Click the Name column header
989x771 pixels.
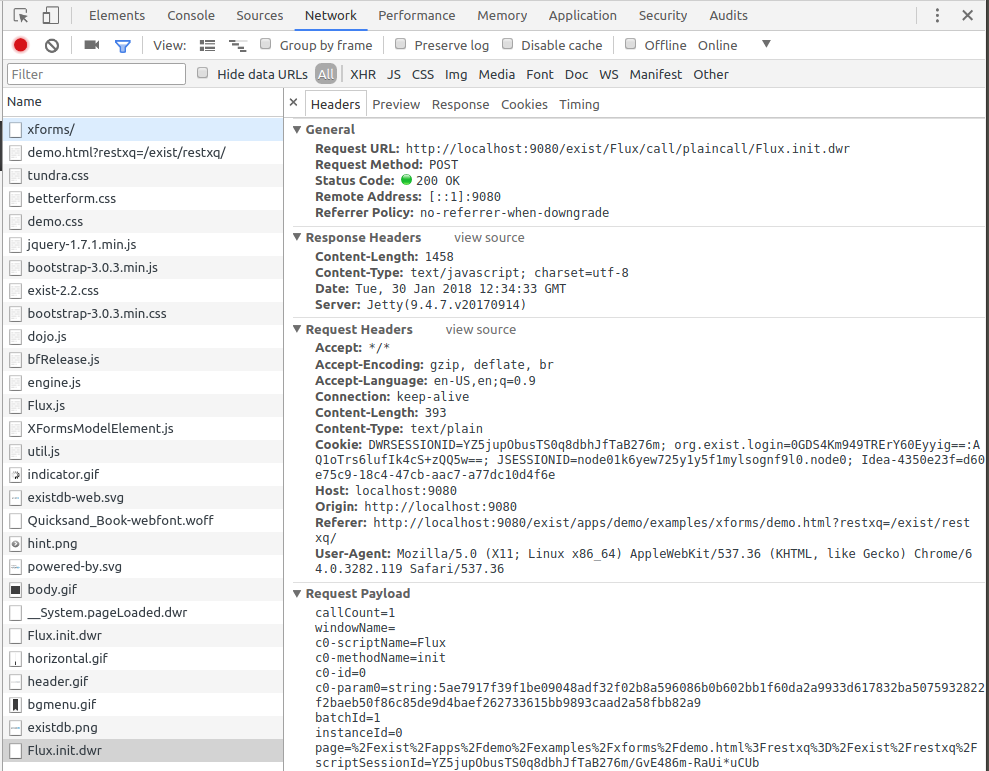click(143, 102)
